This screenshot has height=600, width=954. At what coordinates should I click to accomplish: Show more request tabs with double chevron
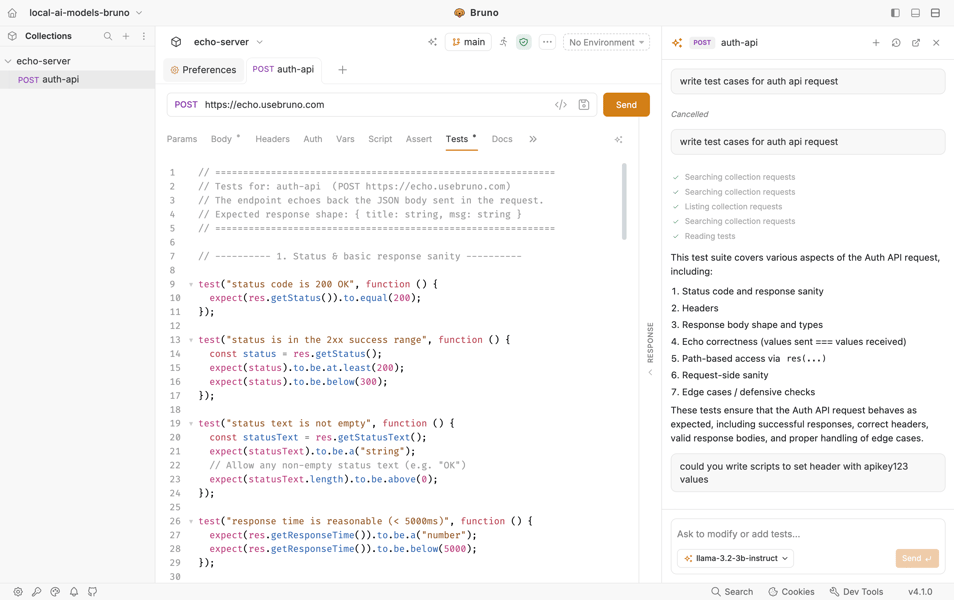tap(533, 139)
